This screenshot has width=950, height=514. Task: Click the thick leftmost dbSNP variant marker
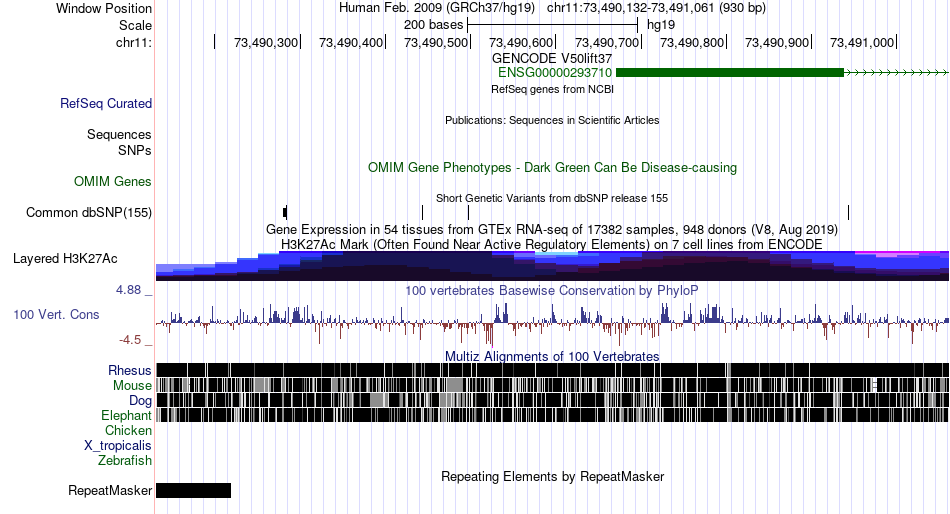[x=285, y=212]
